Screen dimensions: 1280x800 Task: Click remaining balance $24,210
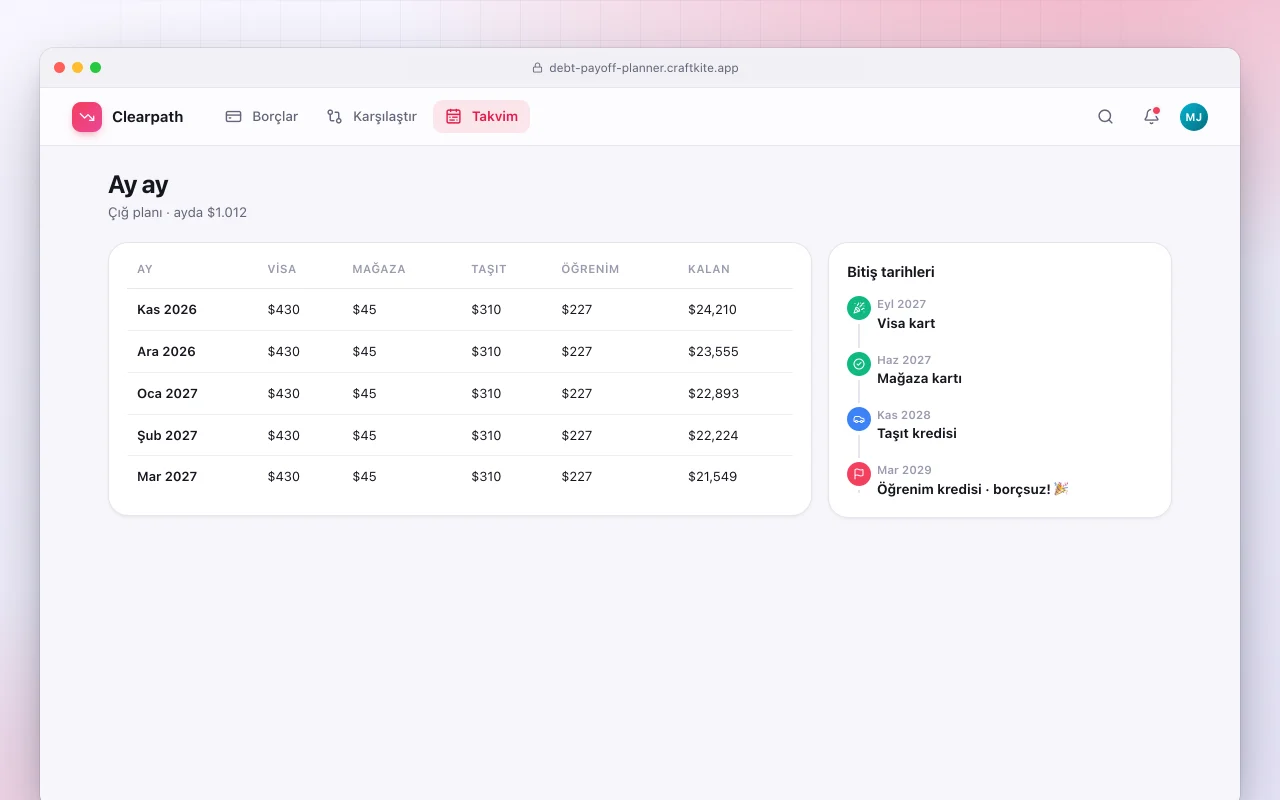coord(712,310)
